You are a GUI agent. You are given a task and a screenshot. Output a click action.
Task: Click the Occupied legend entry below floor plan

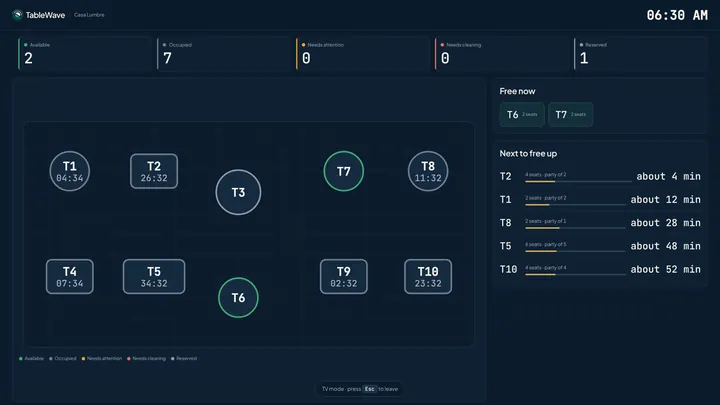pyautogui.click(x=63, y=359)
